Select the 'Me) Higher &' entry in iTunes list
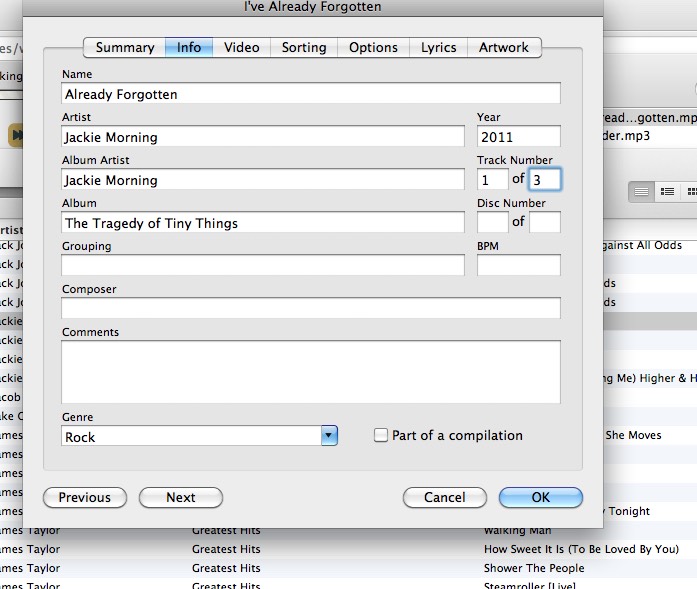This screenshot has width=697, height=589. coord(650,378)
